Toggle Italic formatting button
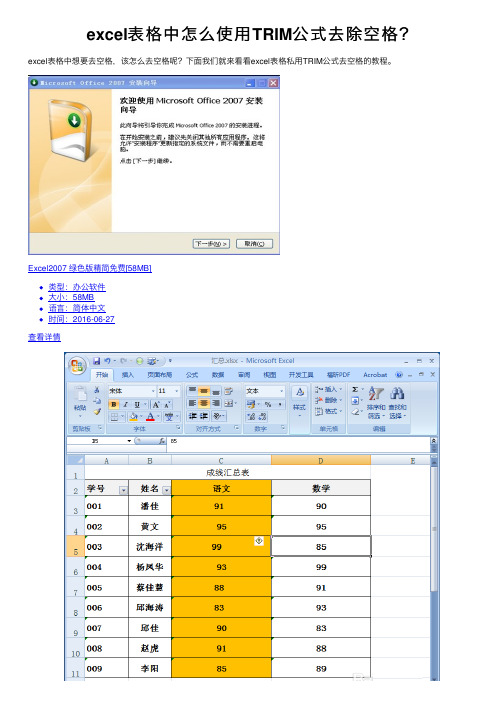 coord(126,404)
